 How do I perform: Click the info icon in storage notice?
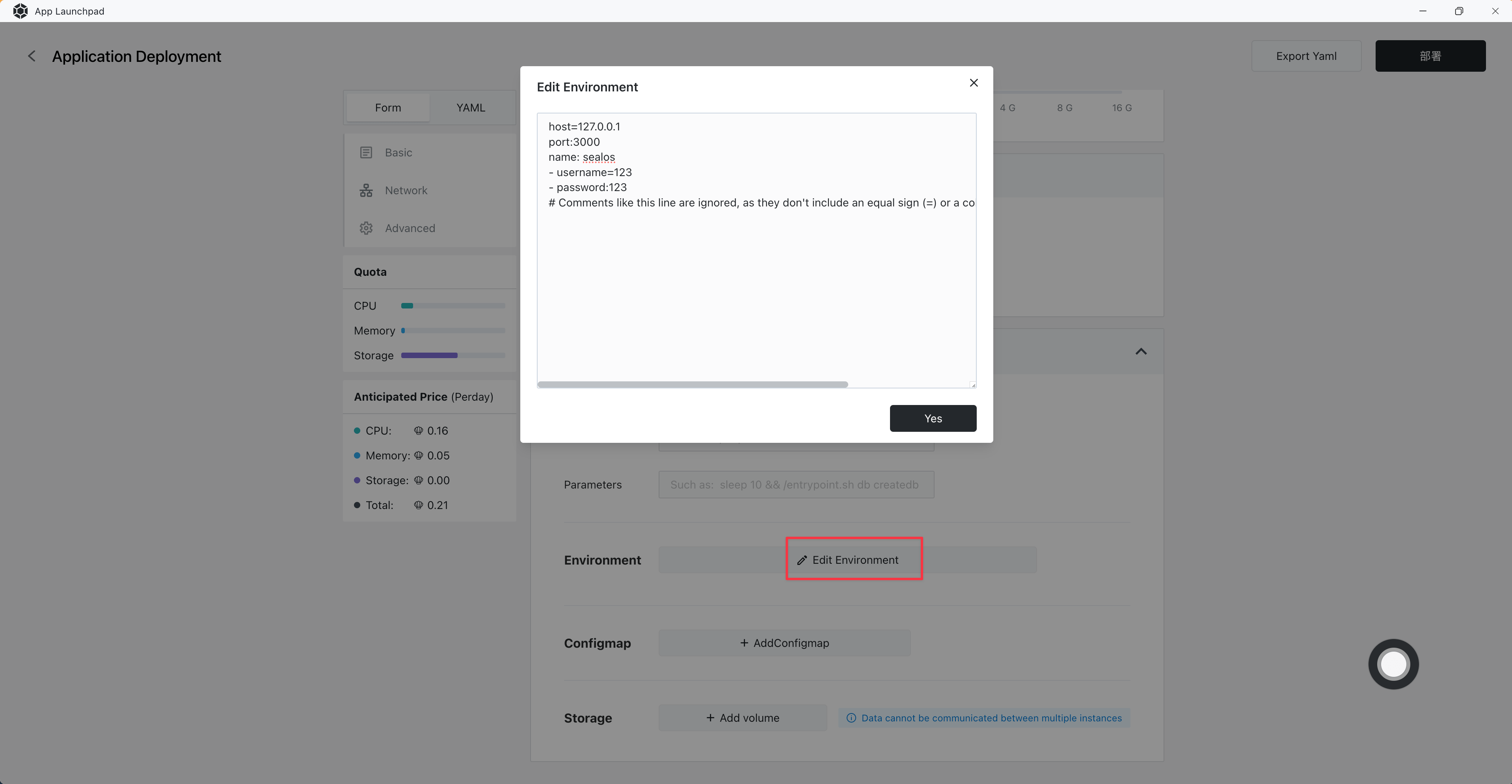851,718
